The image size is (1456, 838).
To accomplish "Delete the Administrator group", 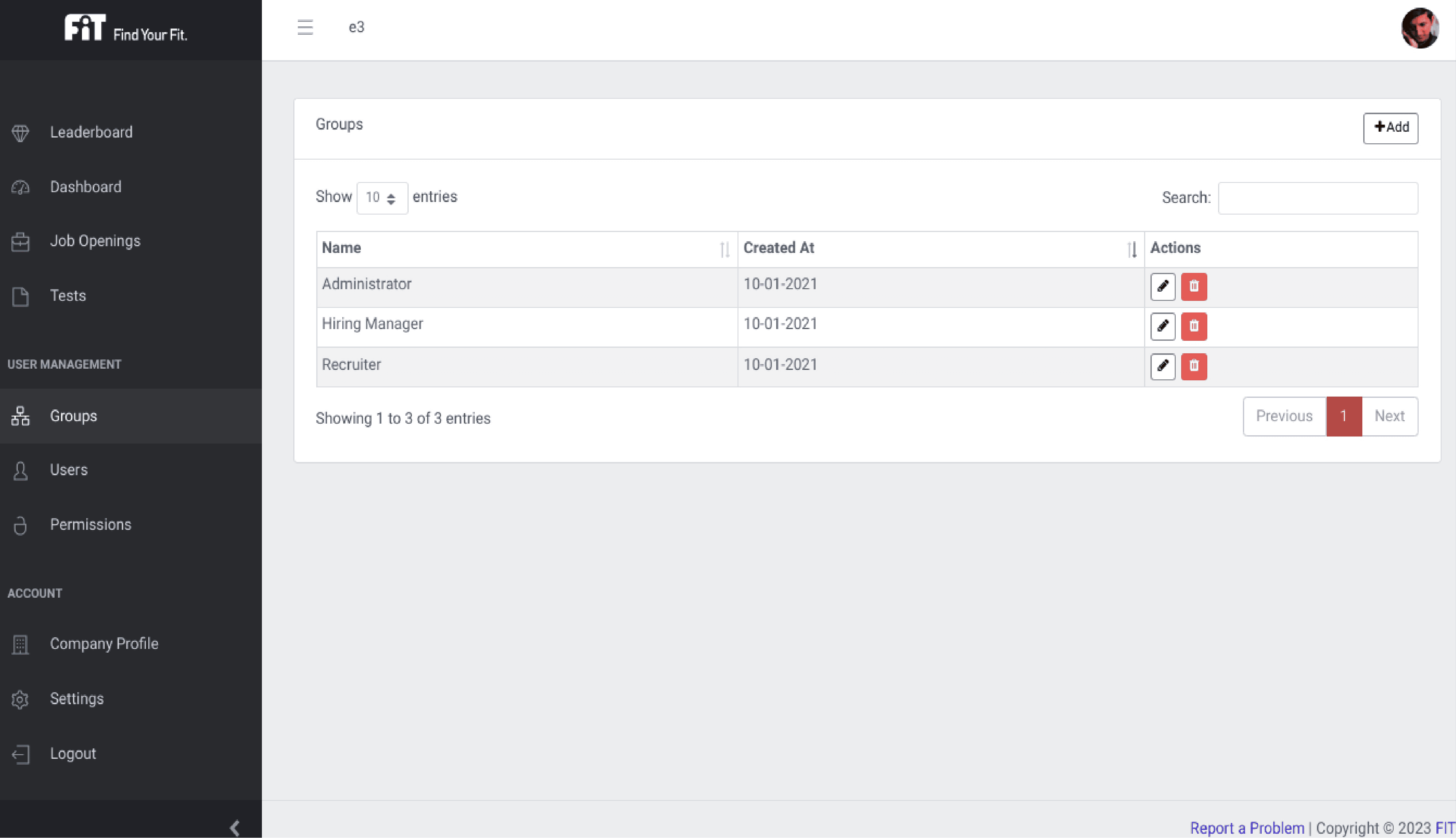I will click(x=1193, y=286).
